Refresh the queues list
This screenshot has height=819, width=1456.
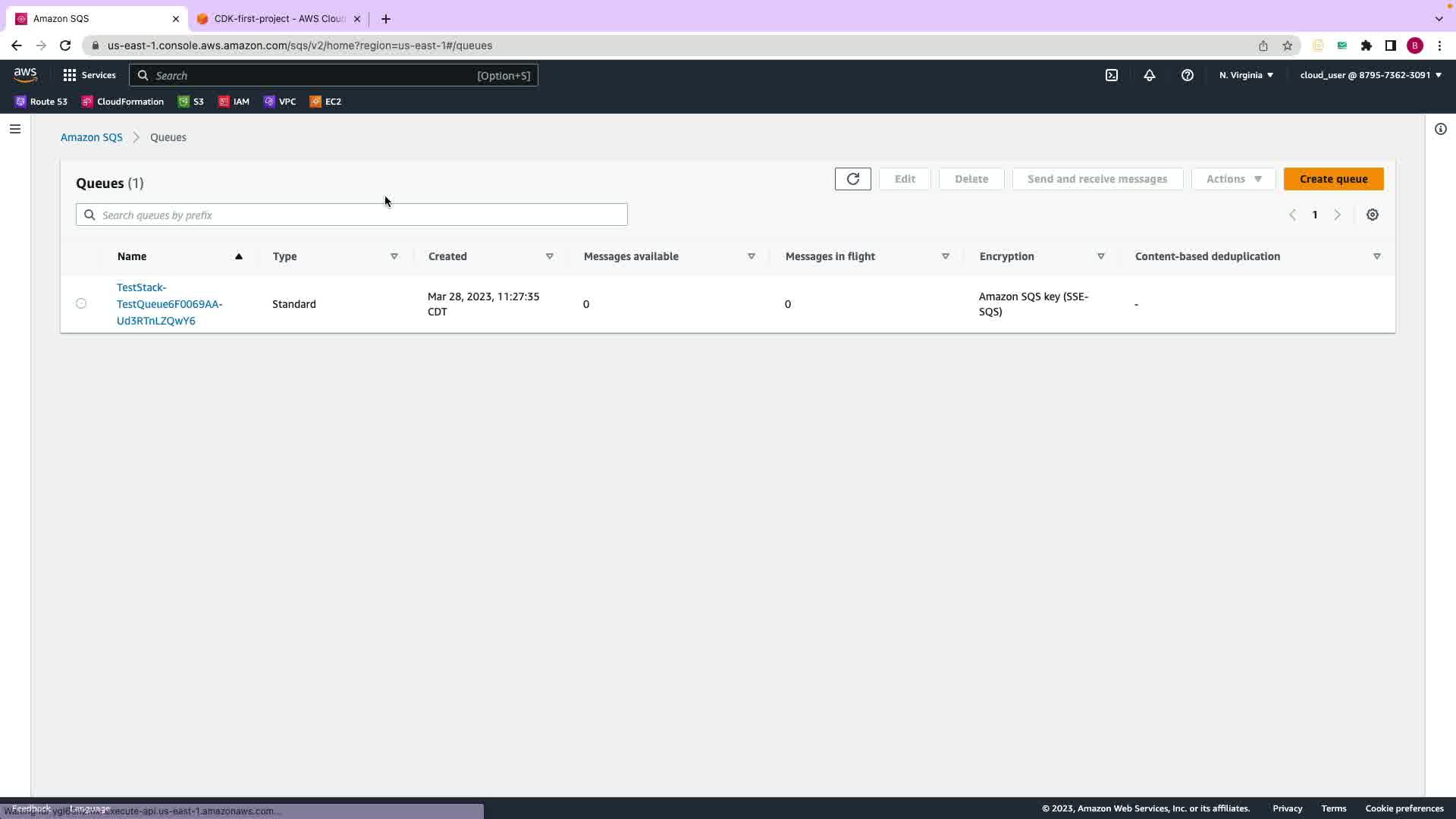point(852,179)
